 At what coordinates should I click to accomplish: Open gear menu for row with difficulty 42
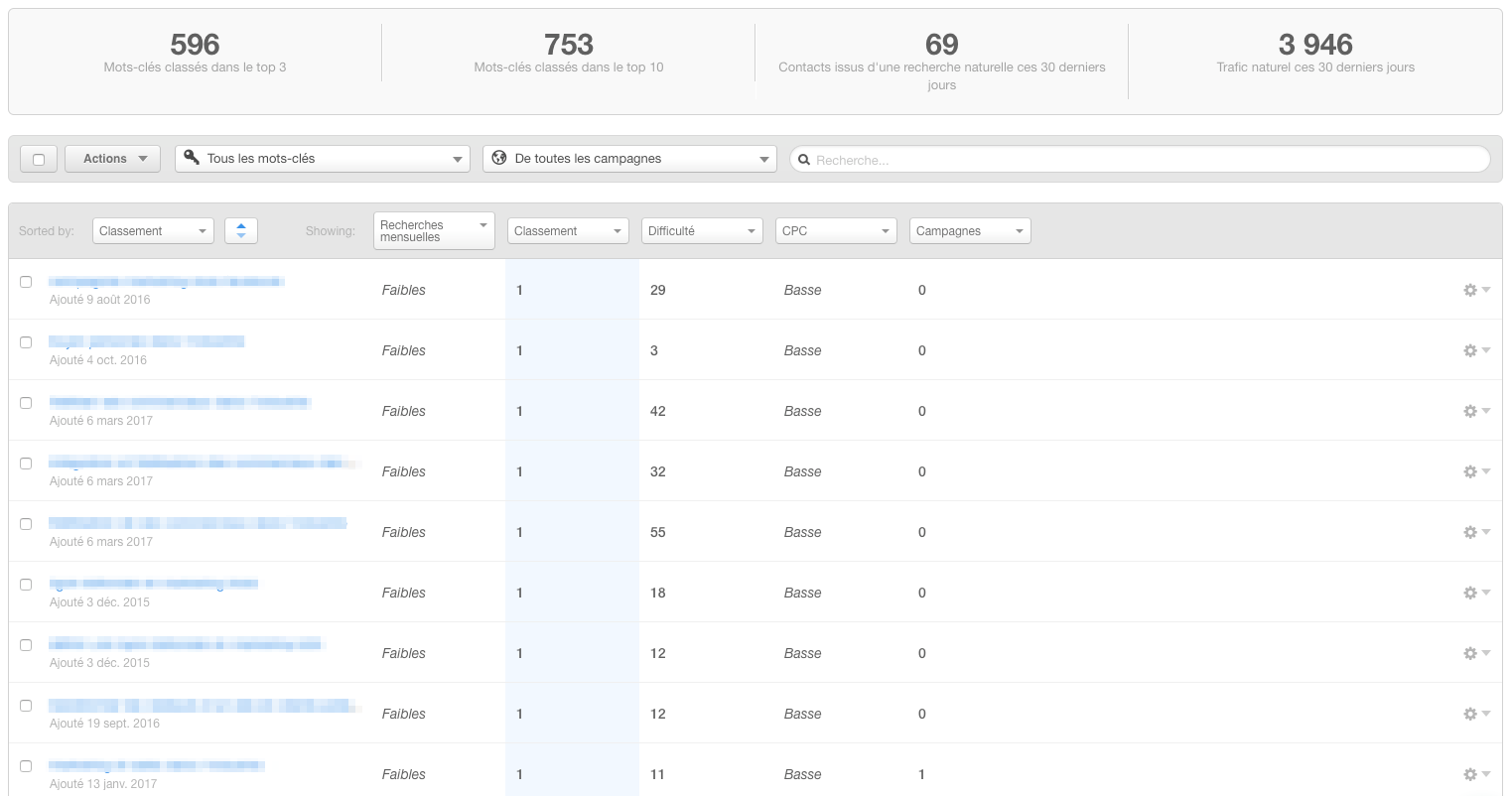click(1476, 411)
